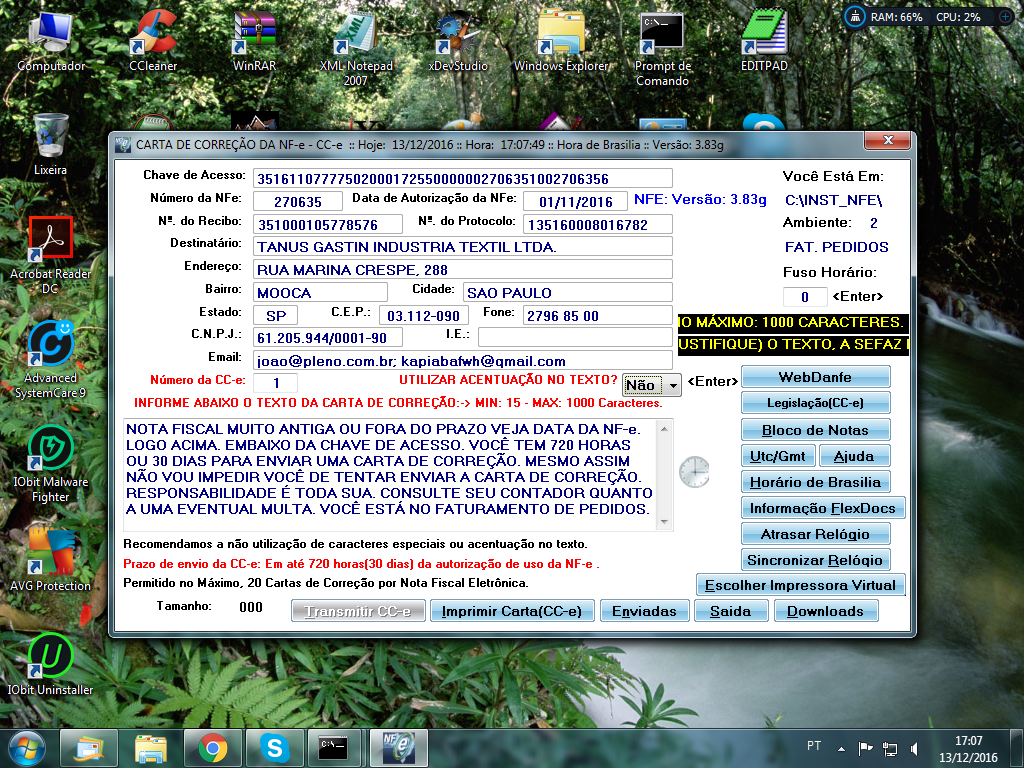Open the EDITPAD desktop shortcut
The image size is (1024, 768).
tap(765, 36)
